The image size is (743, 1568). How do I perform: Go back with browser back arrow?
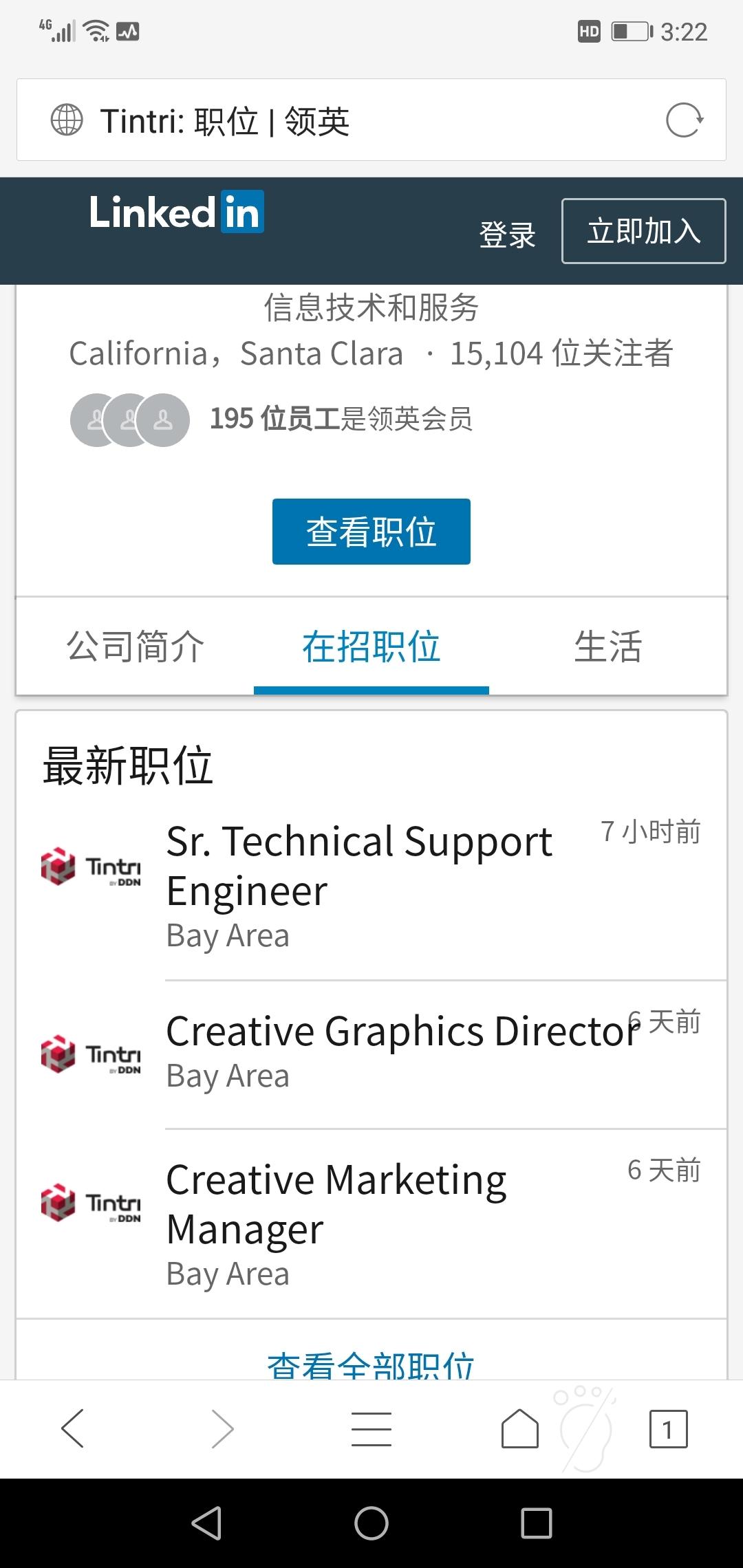coord(73,1428)
